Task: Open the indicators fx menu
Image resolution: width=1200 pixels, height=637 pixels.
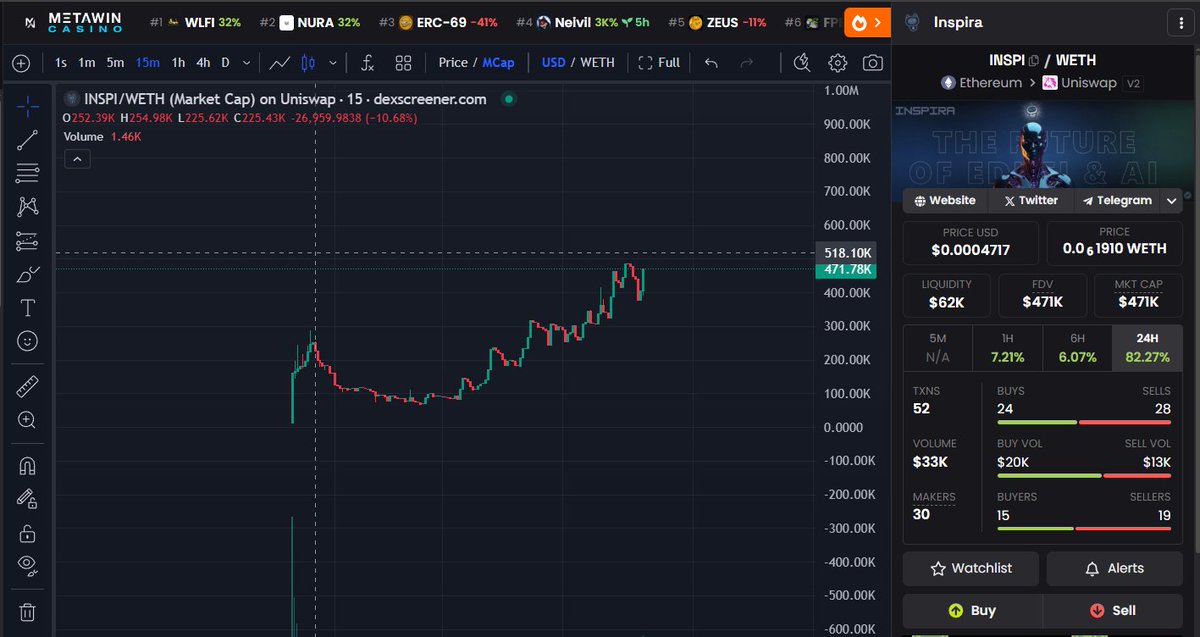Action: pyautogui.click(x=367, y=63)
